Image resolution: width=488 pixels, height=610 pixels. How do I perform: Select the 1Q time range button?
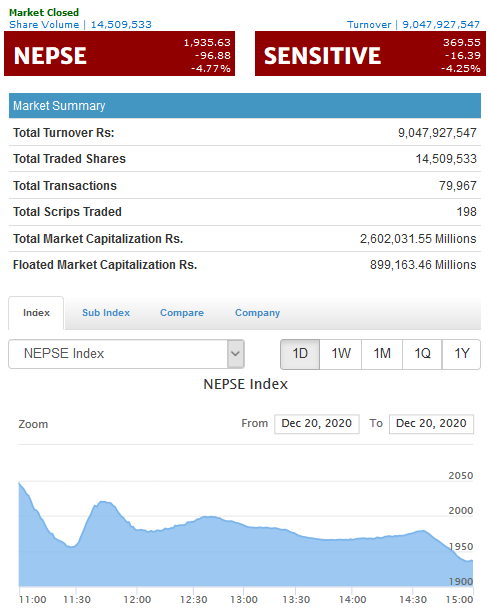(x=422, y=354)
